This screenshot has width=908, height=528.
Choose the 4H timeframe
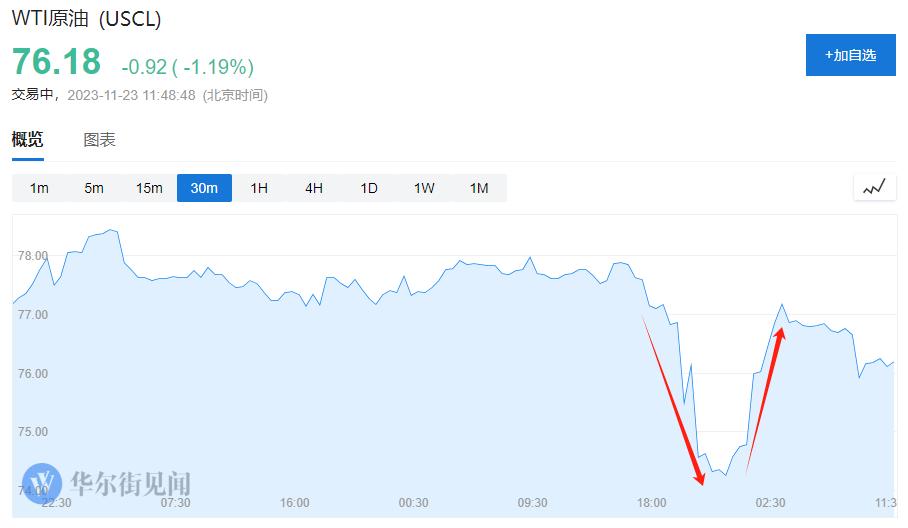click(314, 188)
